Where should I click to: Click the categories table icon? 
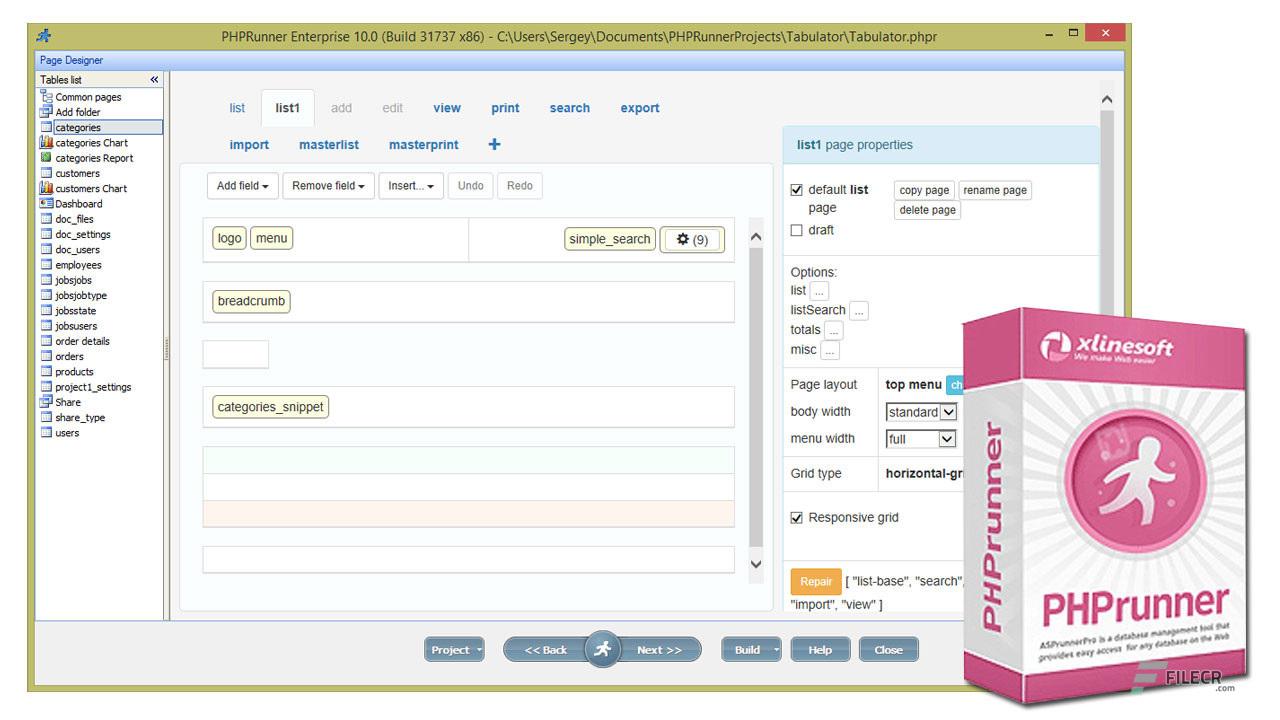pyautogui.click(x=46, y=127)
